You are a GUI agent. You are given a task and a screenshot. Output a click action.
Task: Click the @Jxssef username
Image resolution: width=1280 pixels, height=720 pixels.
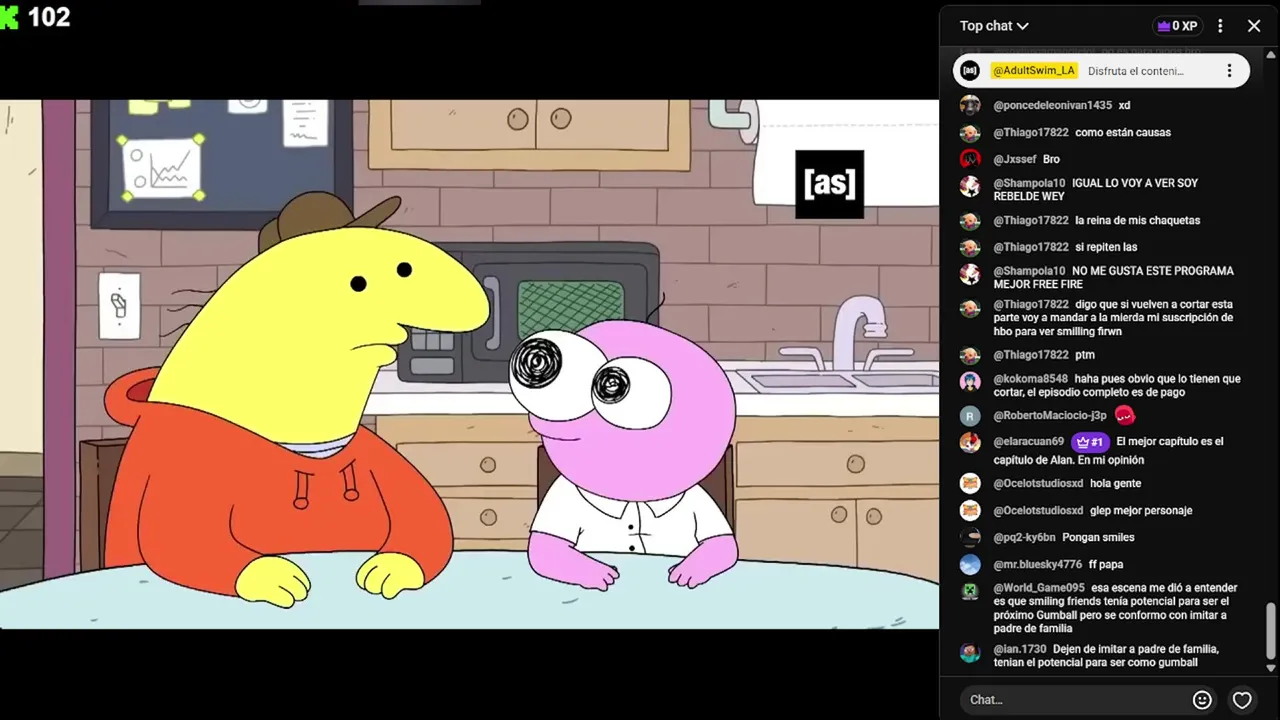1015,159
